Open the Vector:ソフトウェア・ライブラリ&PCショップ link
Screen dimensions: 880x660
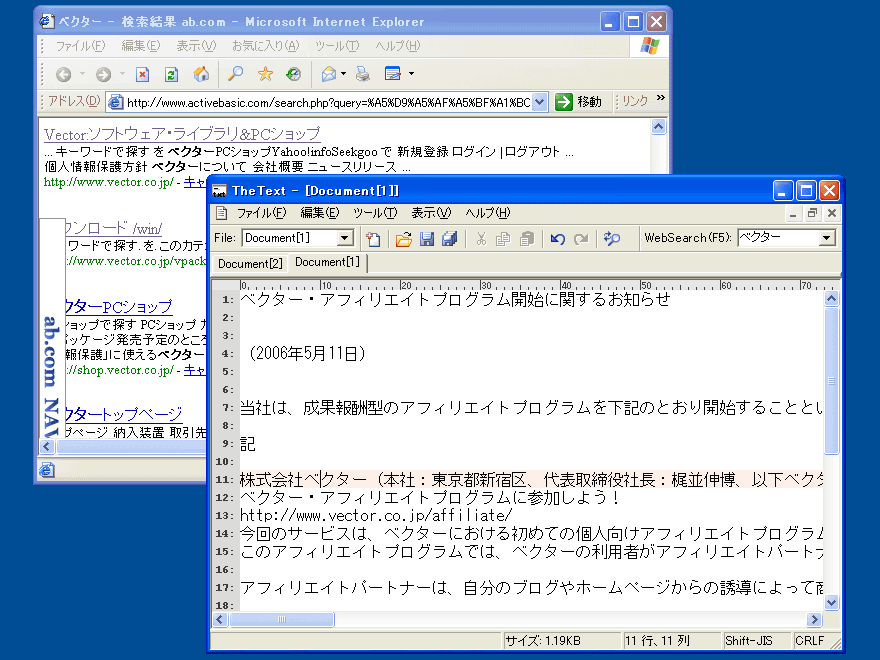click(182, 134)
